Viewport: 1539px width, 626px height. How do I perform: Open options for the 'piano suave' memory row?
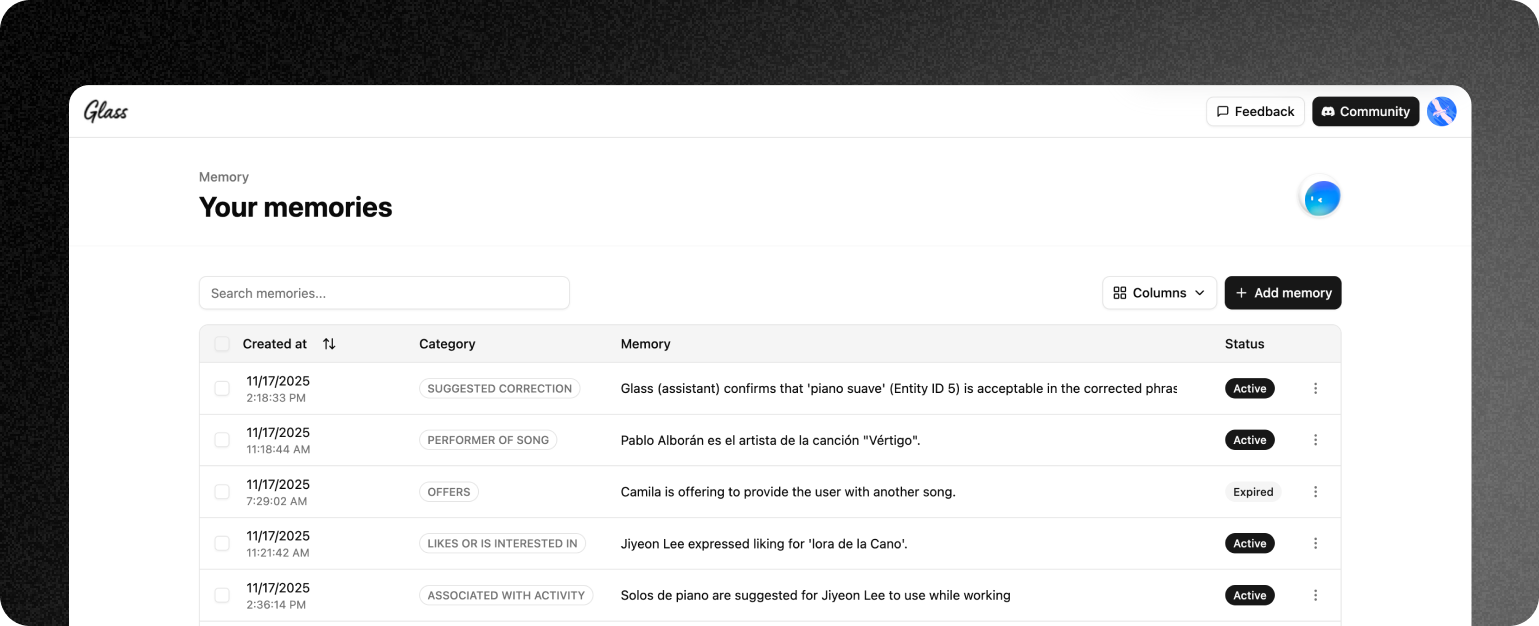coord(1315,389)
